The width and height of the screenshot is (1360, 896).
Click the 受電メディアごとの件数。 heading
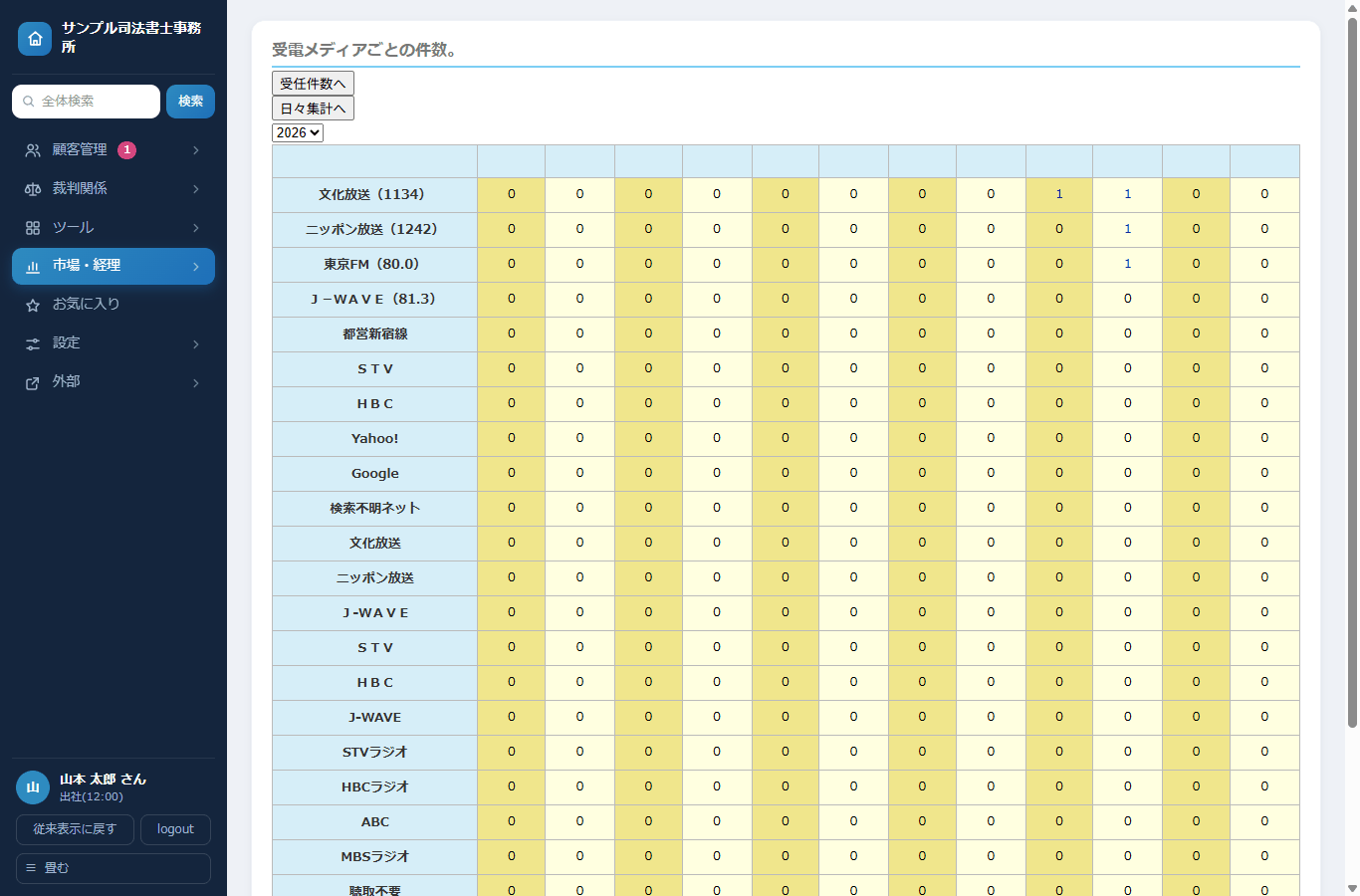click(364, 50)
